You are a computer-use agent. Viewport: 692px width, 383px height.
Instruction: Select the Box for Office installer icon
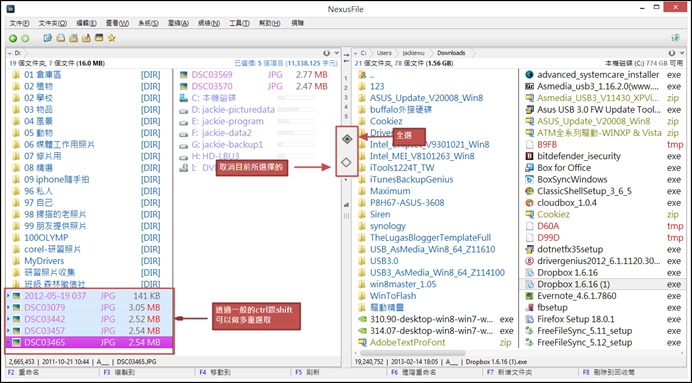(530, 168)
